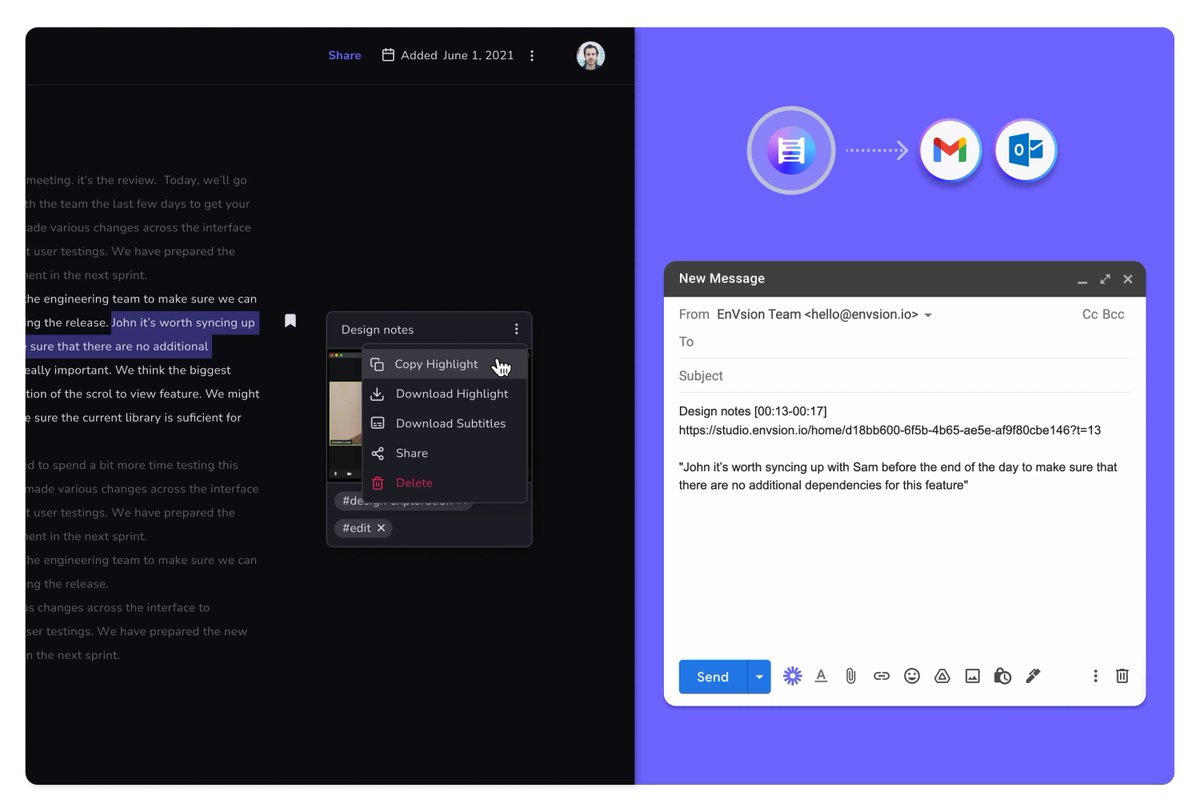
Task: Click the EnVsion logo circle
Action: pyautogui.click(x=791, y=151)
